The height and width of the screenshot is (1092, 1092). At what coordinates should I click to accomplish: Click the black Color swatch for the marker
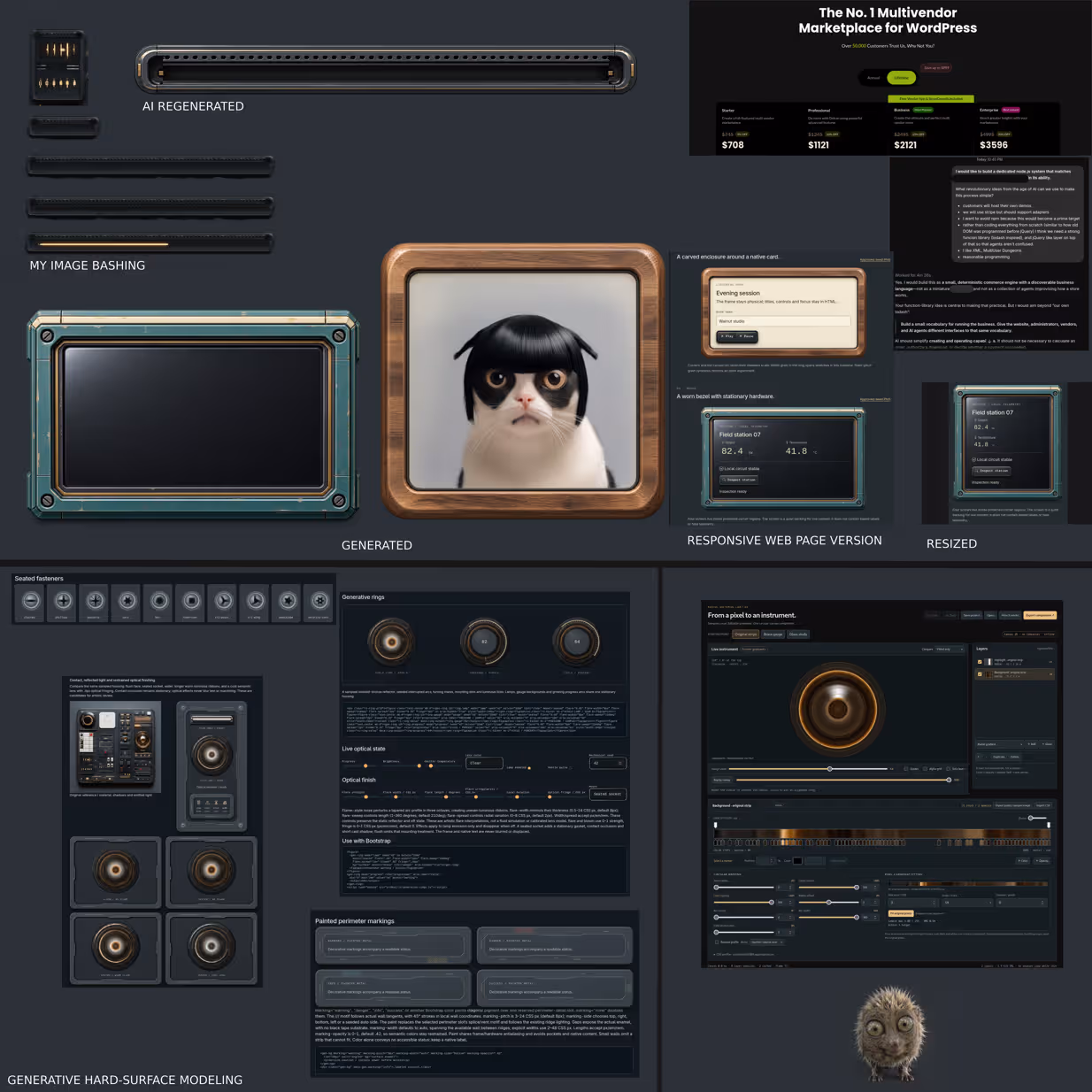[x=797, y=861]
